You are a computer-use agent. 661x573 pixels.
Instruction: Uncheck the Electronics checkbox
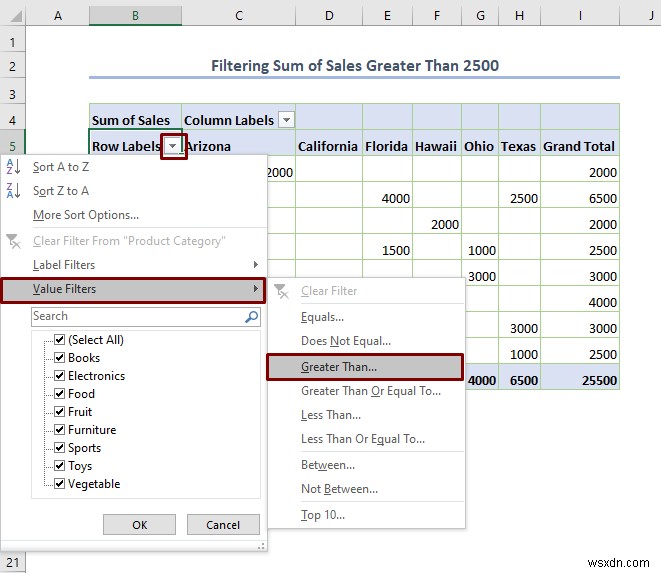(59, 376)
